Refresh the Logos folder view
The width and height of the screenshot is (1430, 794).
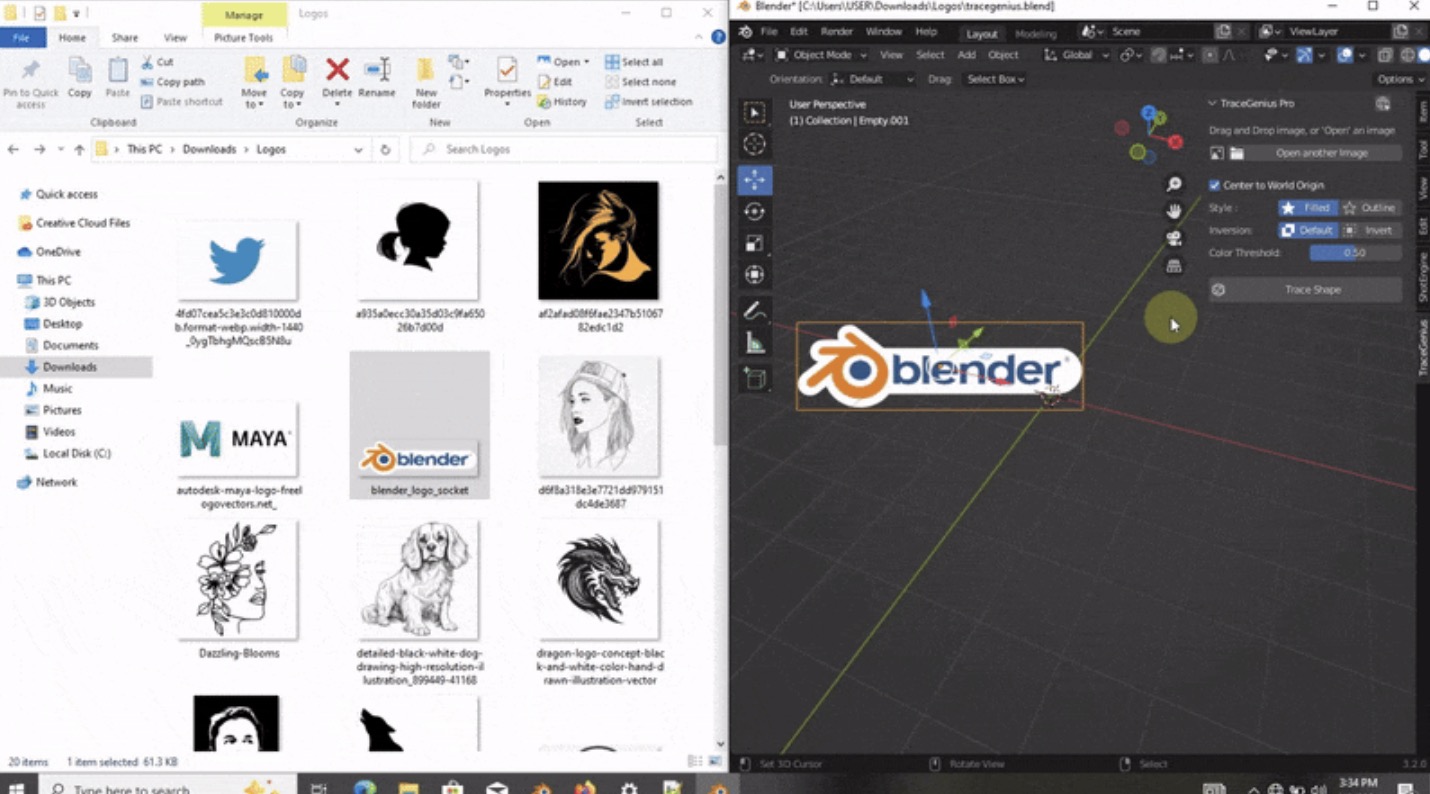pyautogui.click(x=385, y=149)
